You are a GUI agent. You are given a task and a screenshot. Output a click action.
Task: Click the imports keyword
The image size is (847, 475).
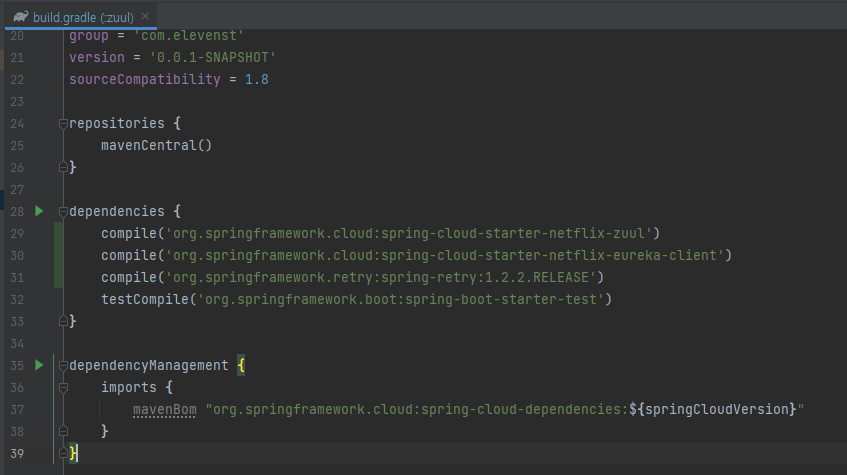click(129, 387)
